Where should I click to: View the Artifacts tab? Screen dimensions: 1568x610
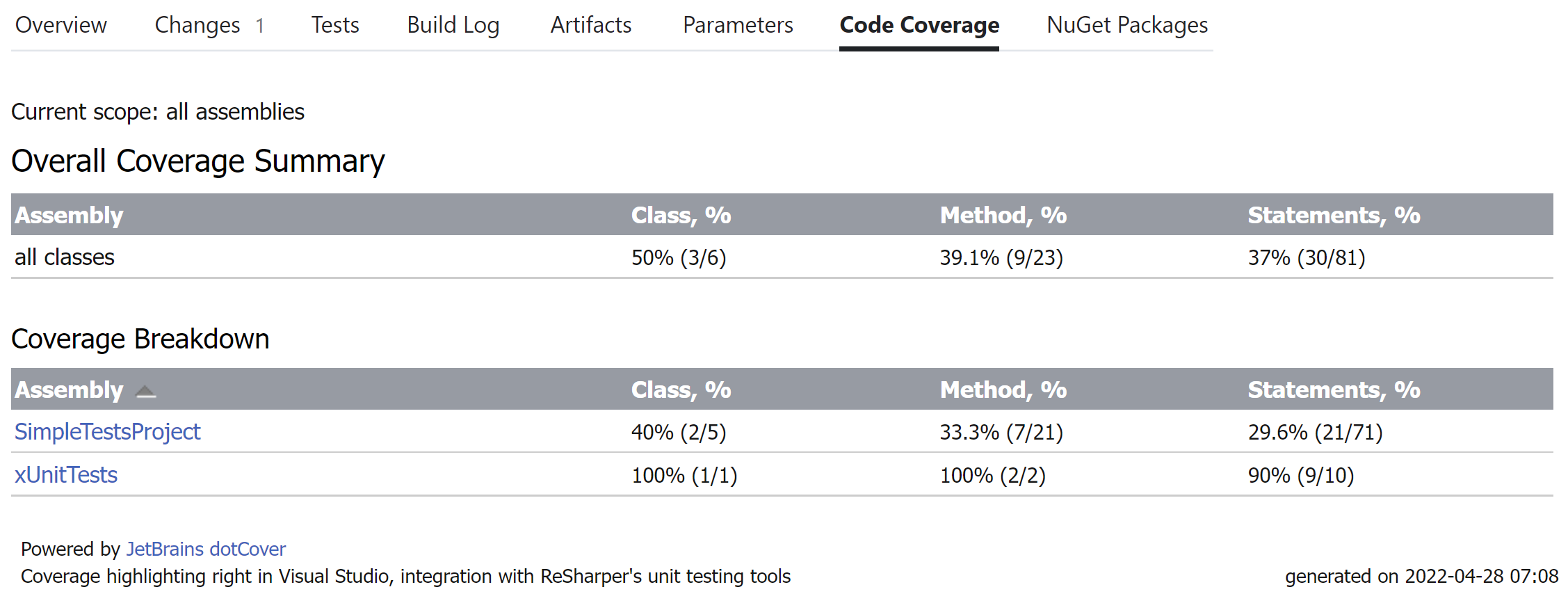590,25
